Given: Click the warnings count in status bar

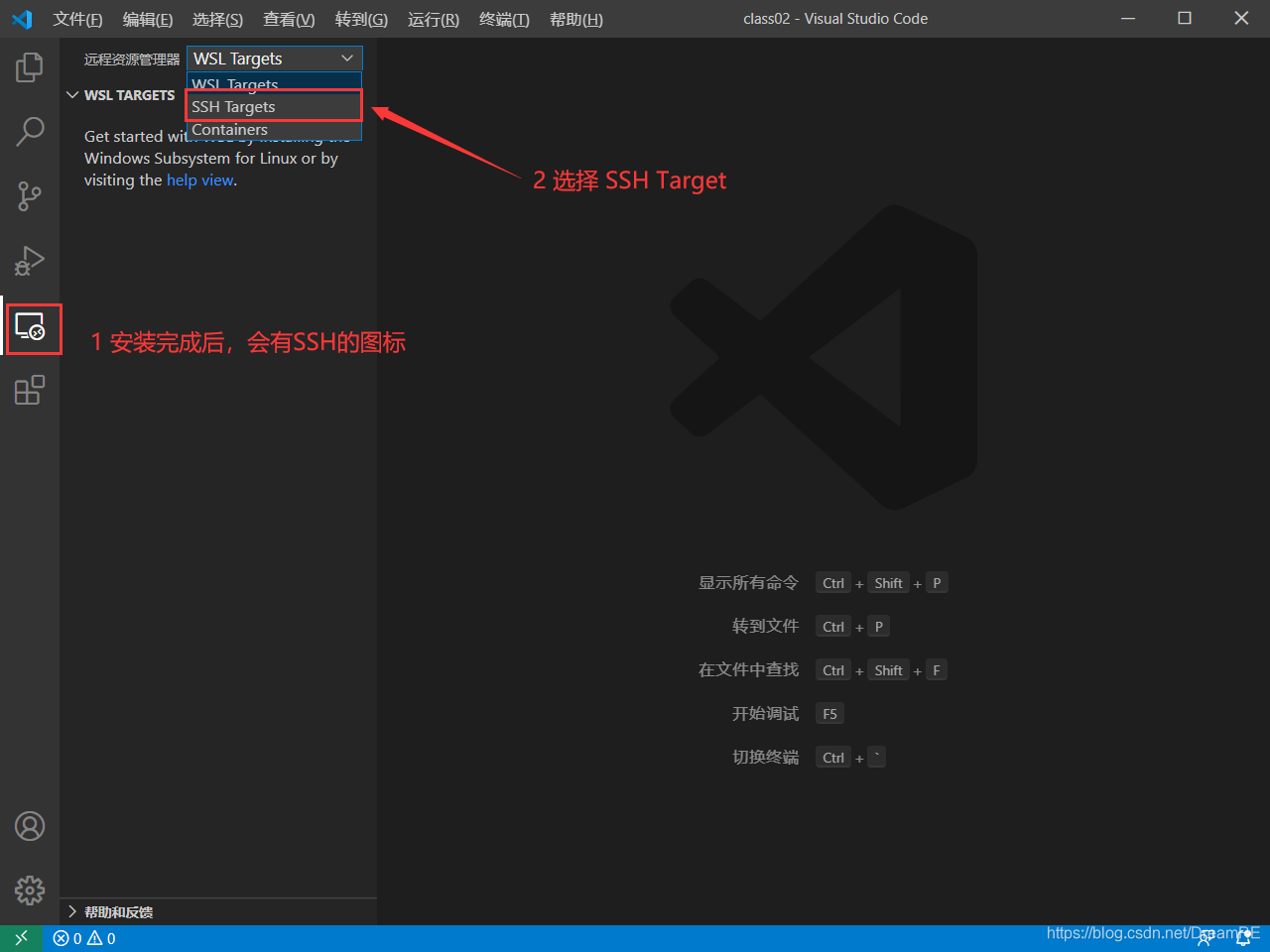Looking at the screenshot, I should pos(101,938).
